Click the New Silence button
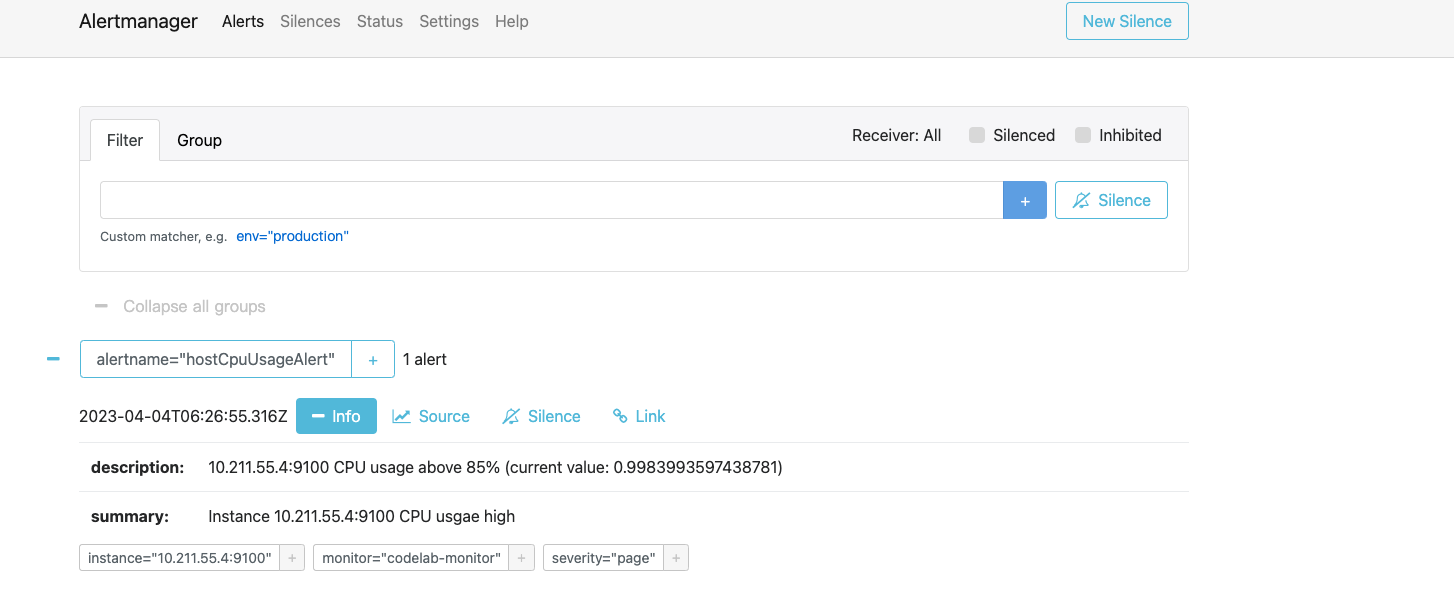 click(x=1127, y=21)
